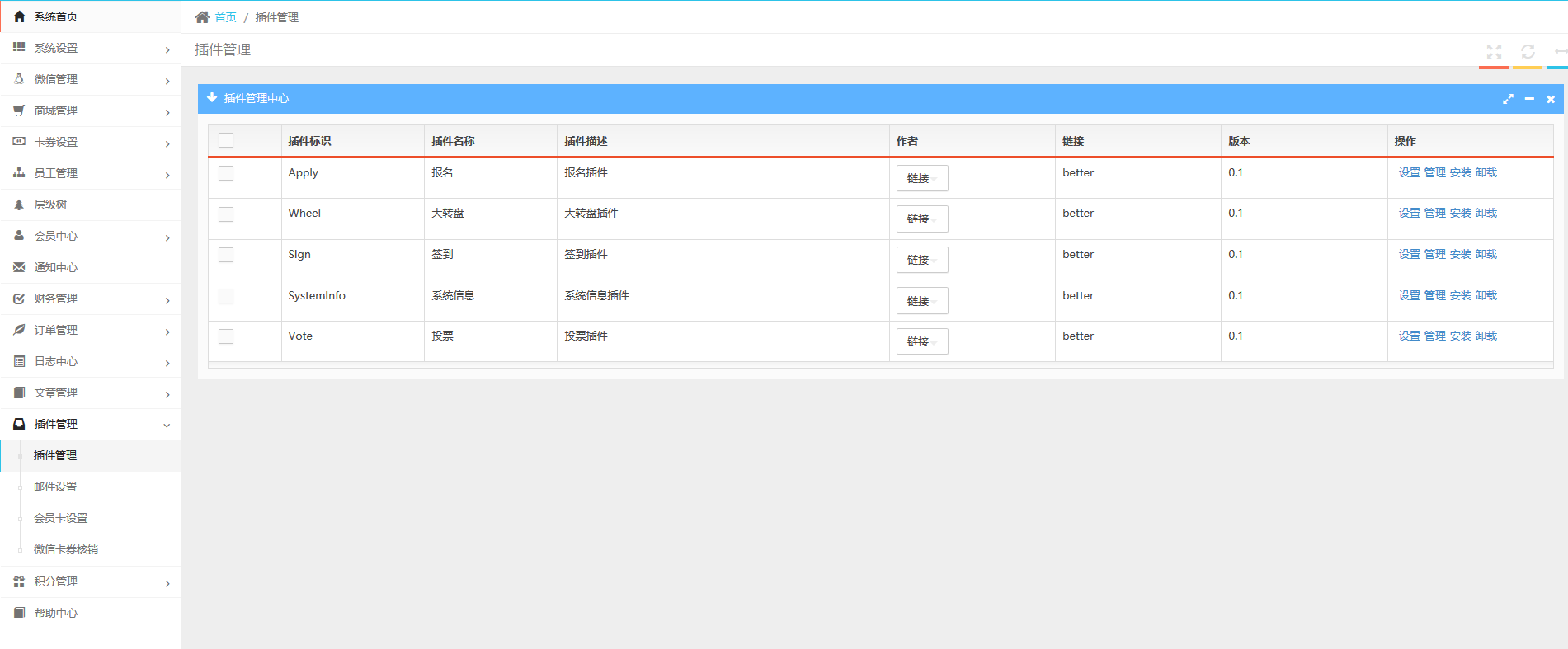Click the fullscreen icon in the page header
The height and width of the screenshot is (649, 1568).
pyautogui.click(x=1494, y=51)
